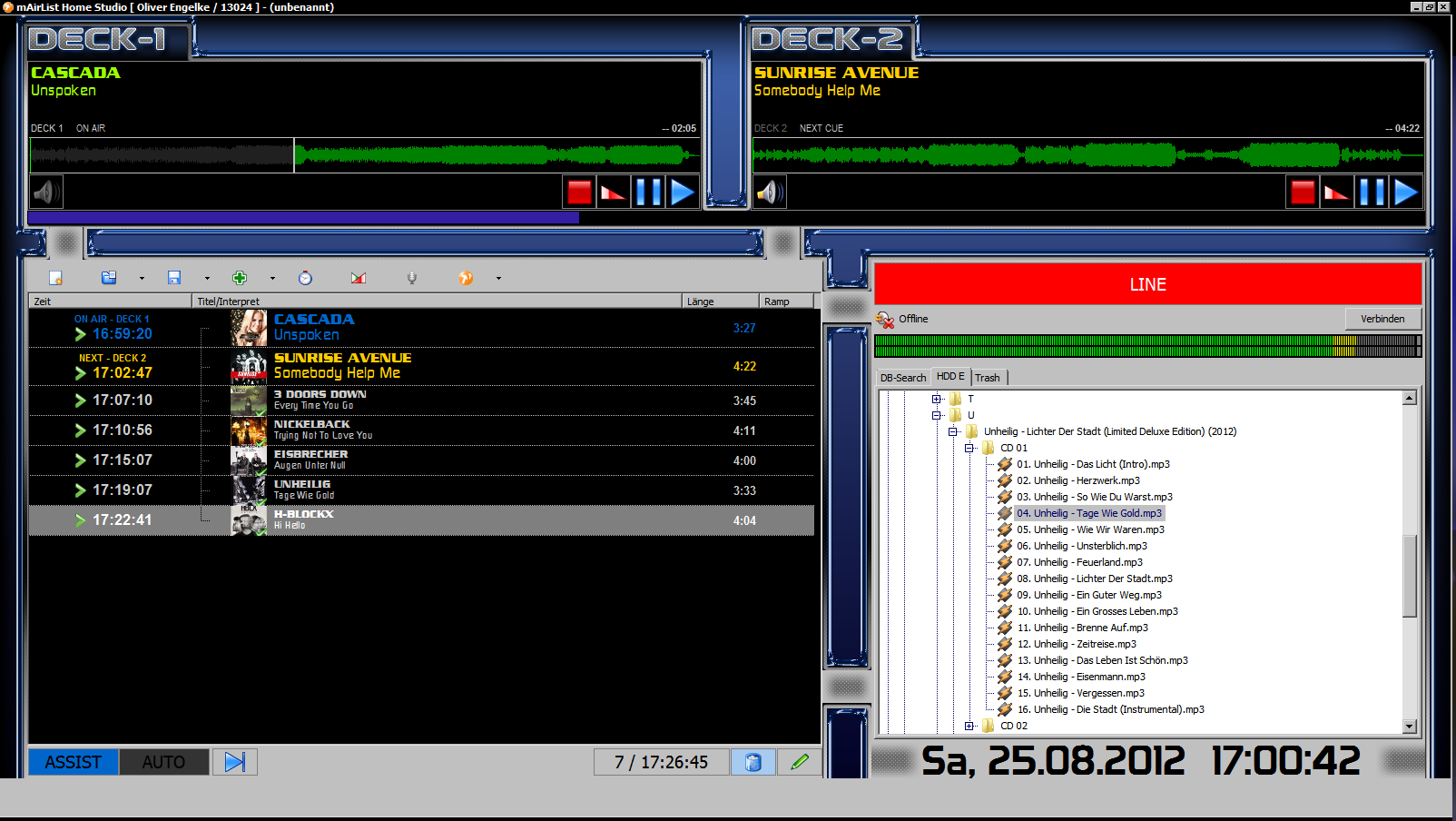Select 04. Unheilig - Tage Wie Gold.mp3
This screenshot has height=821, width=1456.
pyautogui.click(x=1089, y=513)
